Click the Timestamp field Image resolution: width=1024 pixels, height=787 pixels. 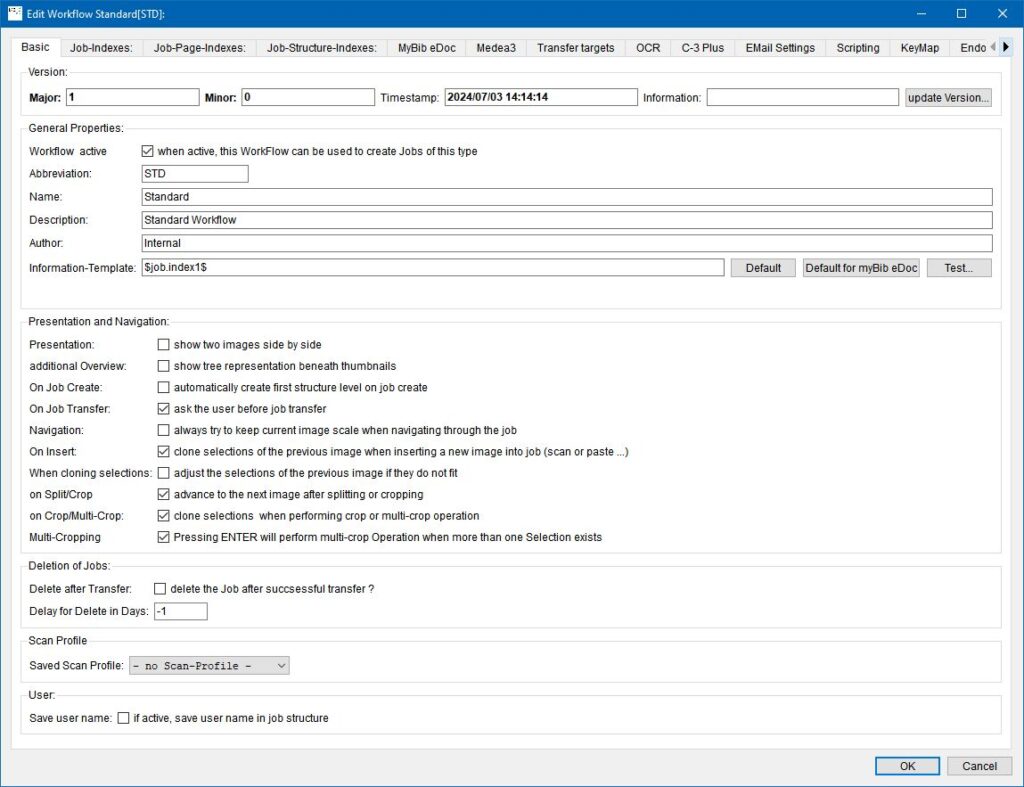pyautogui.click(x=541, y=97)
